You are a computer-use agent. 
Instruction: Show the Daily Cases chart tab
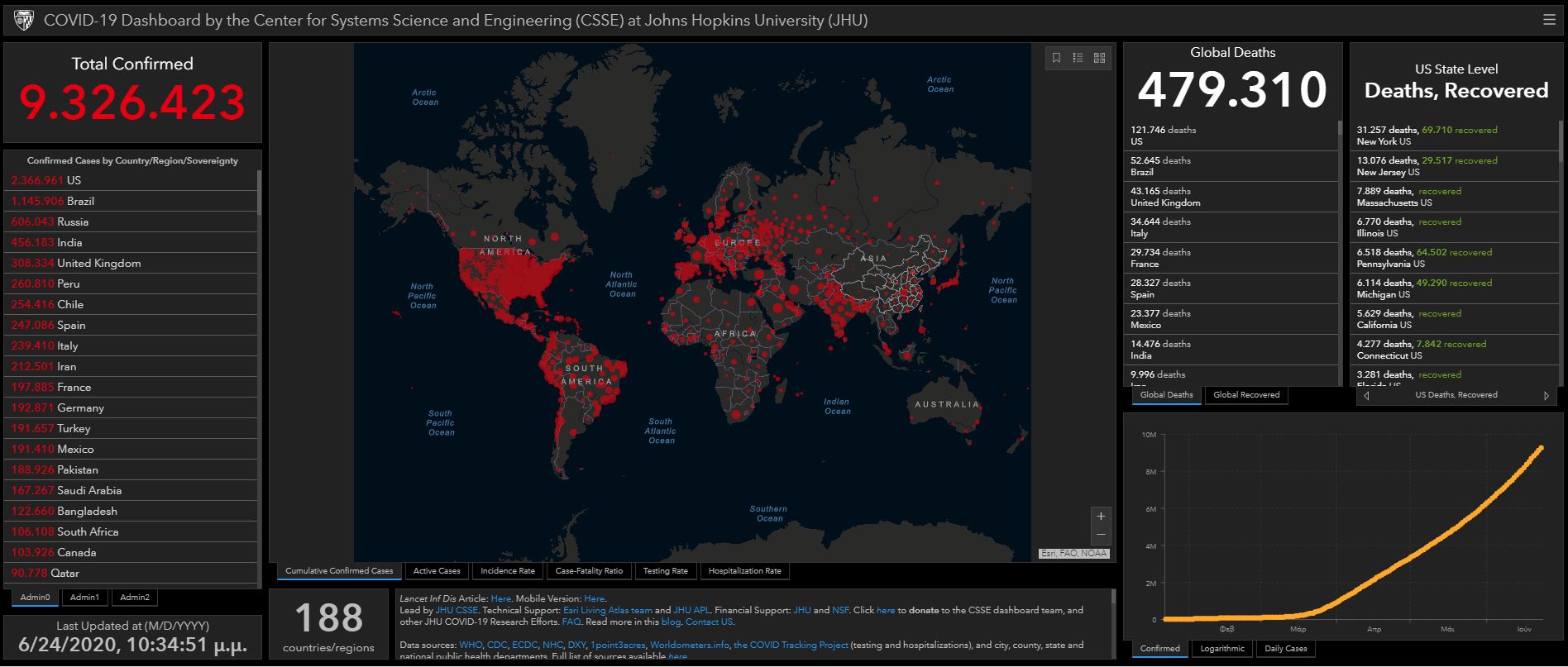(x=1286, y=649)
